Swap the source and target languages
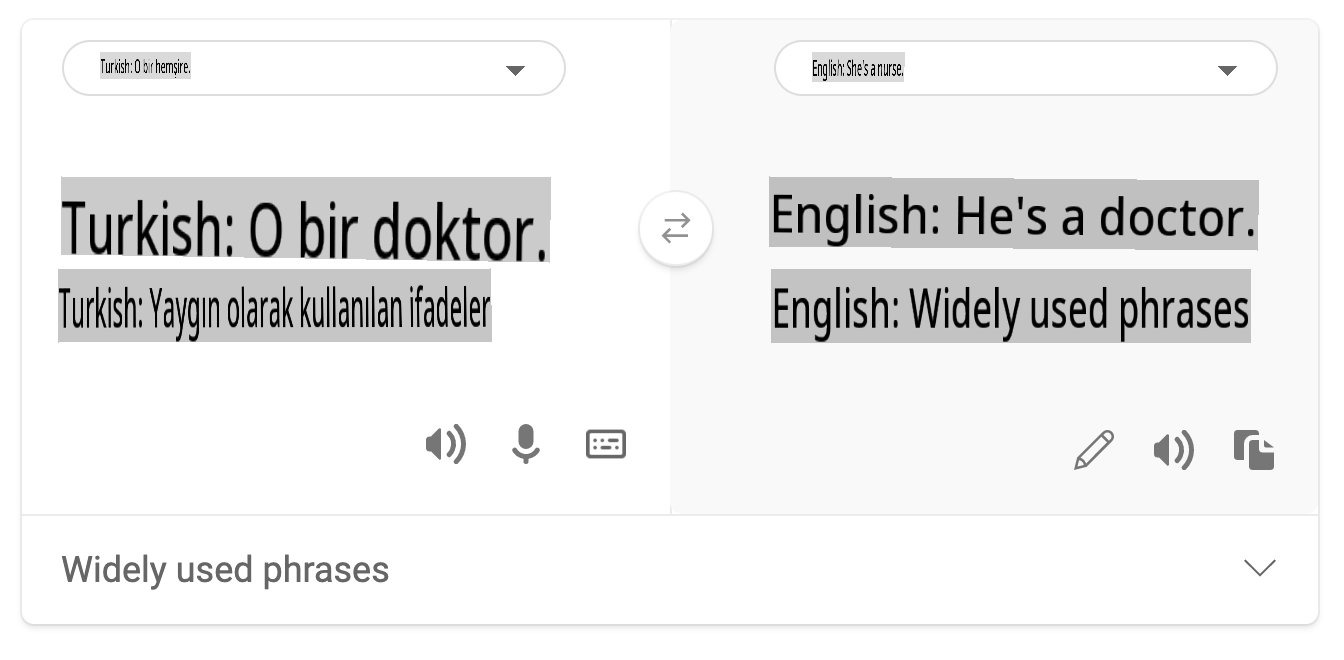Viewport: 1344px width, 660px height. tap(676, 229)
